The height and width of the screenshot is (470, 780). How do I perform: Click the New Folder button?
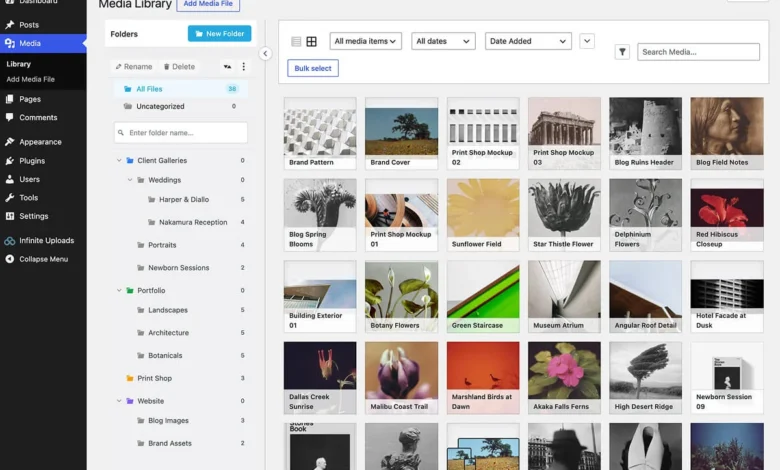(219, 34)
